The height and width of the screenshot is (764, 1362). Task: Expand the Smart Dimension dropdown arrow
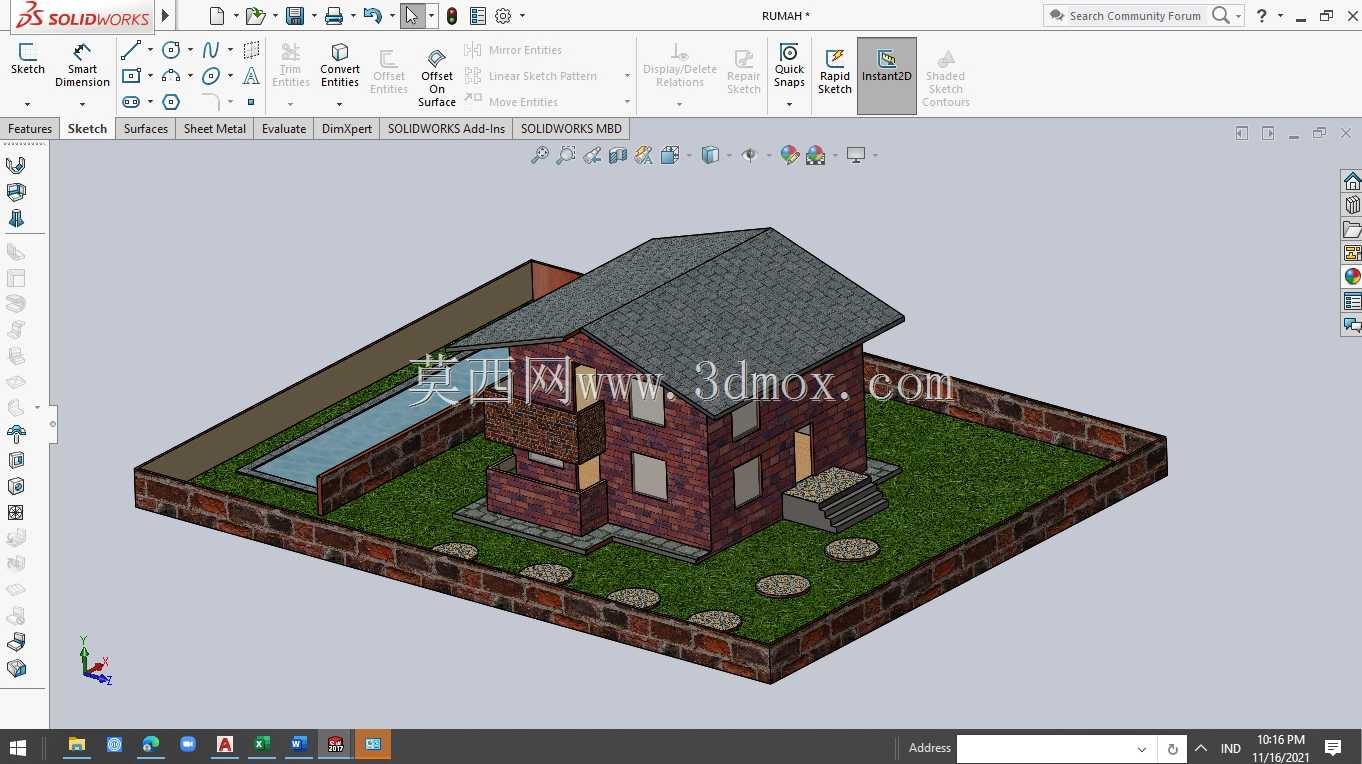coord(82,104)
